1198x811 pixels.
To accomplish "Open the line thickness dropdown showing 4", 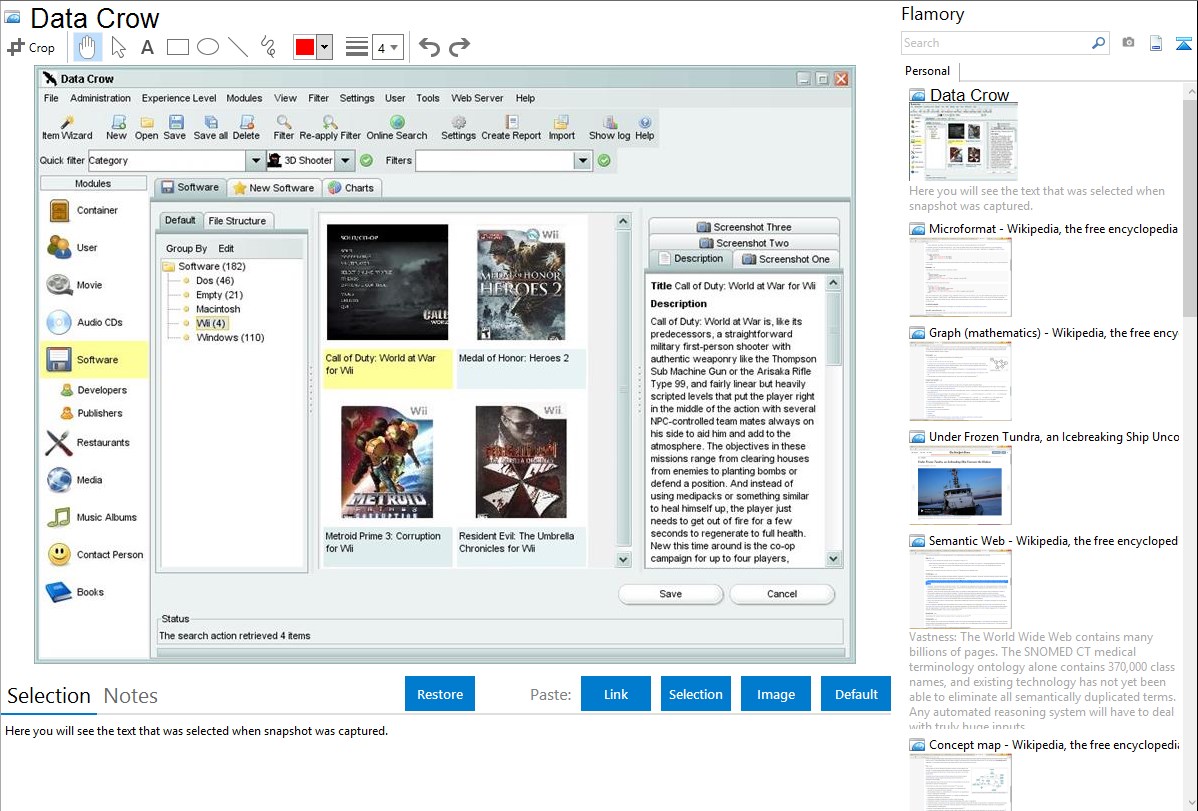I will (387, 48).
